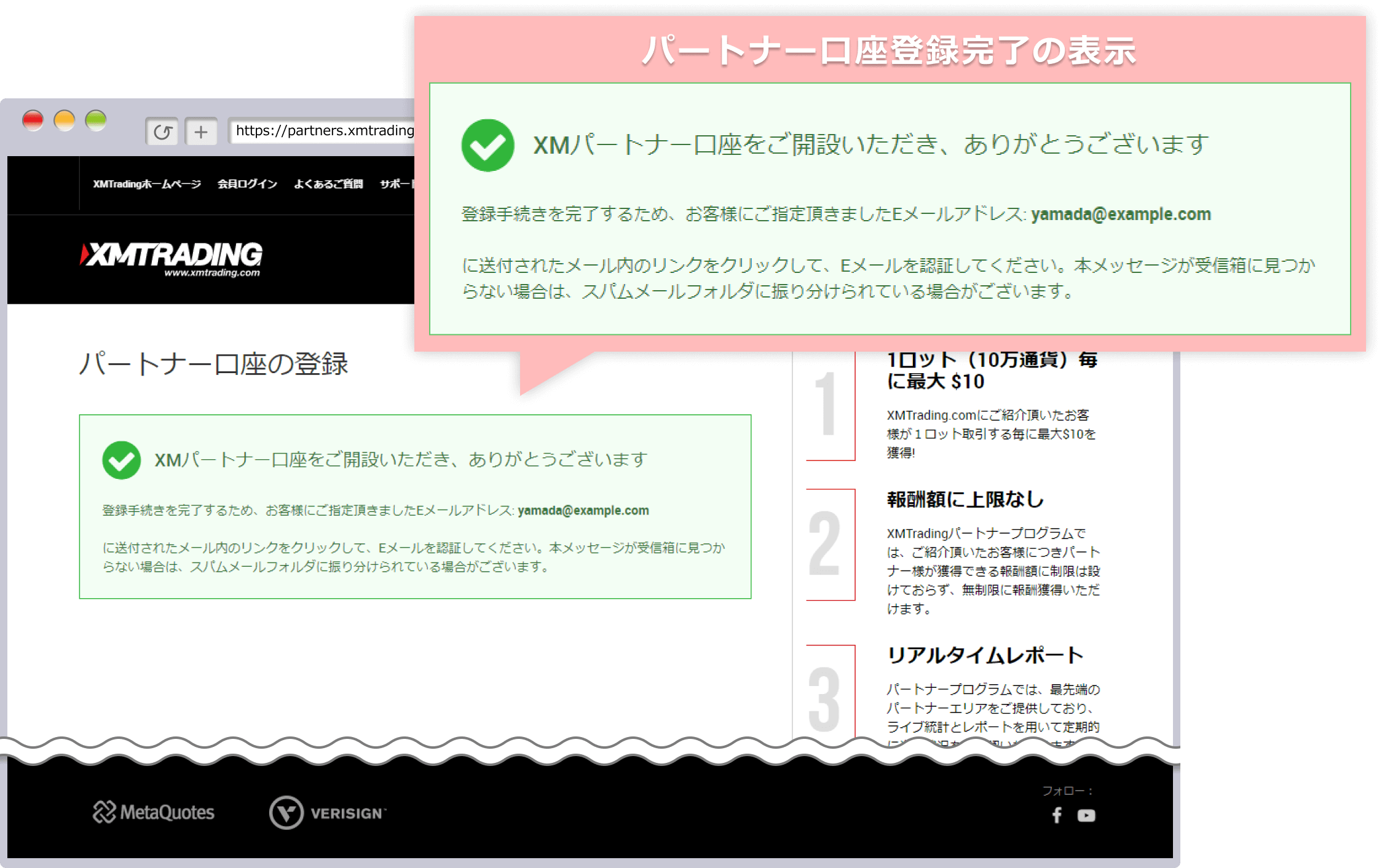Open the YouTube follow icon
Screen dimensions: 1382x868
[x=1086, y=815]
